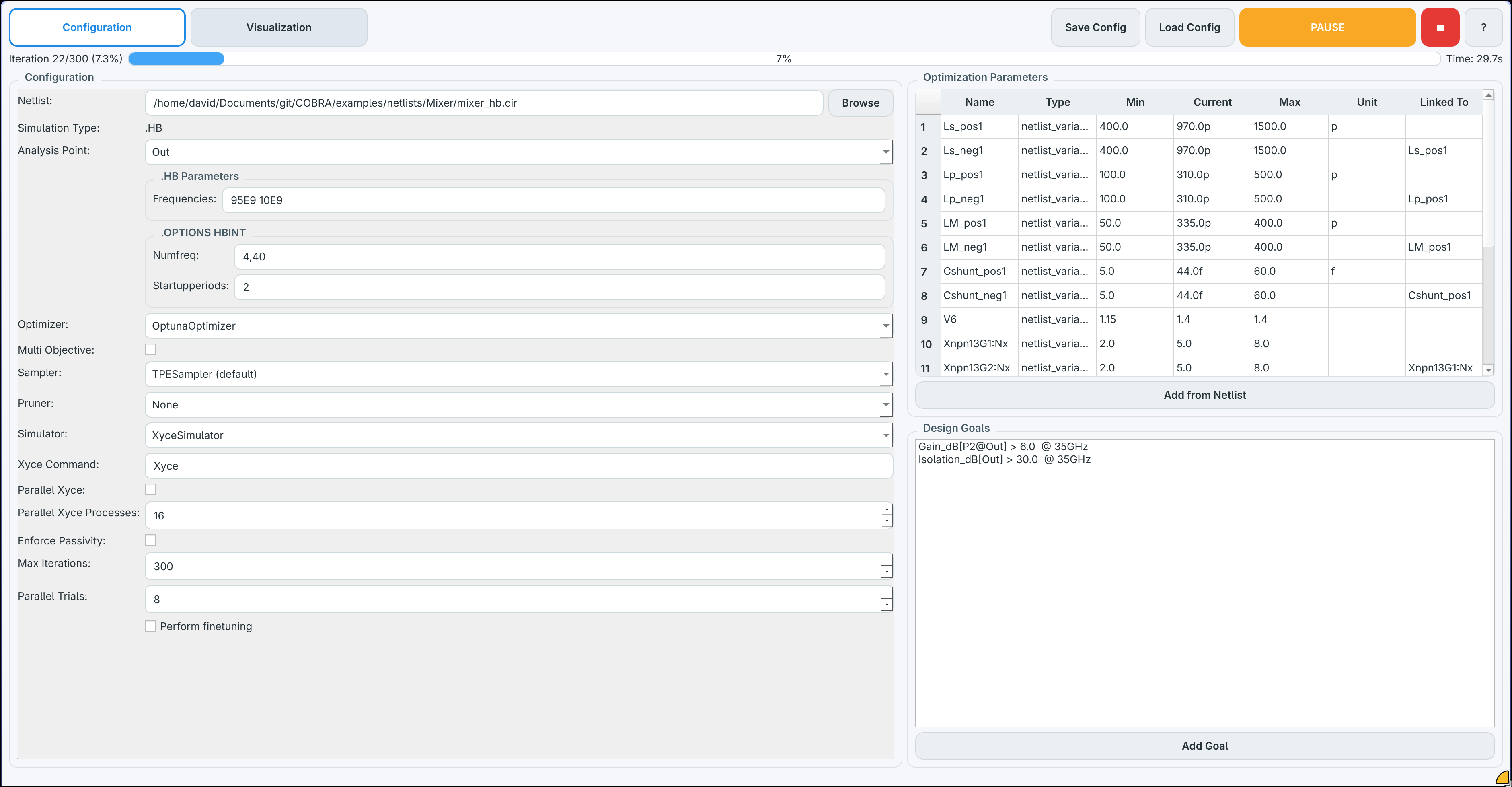Click Load Config
Screen dimensions: 1512x787
coord(1189,28)
